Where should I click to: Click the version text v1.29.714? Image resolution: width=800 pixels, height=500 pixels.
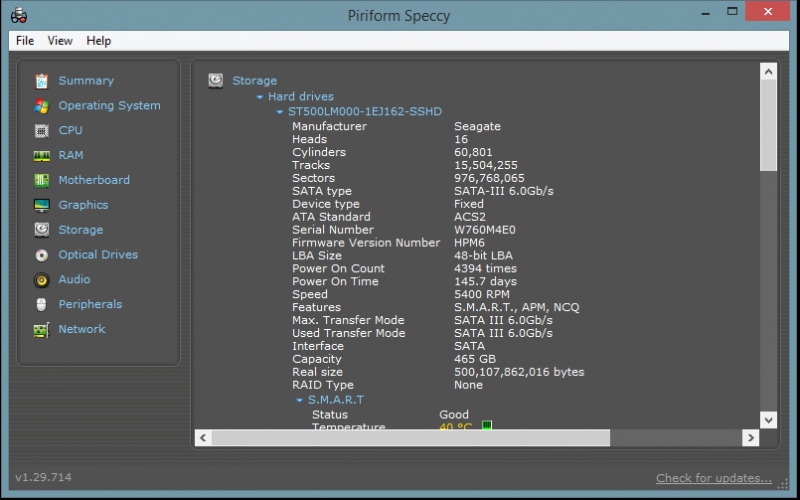43,478
